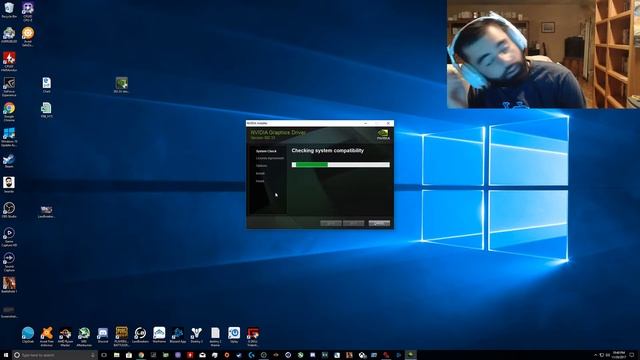Open Task View on the taskbar
This screenshot has height=360, width=640.
tap(104, 355)
